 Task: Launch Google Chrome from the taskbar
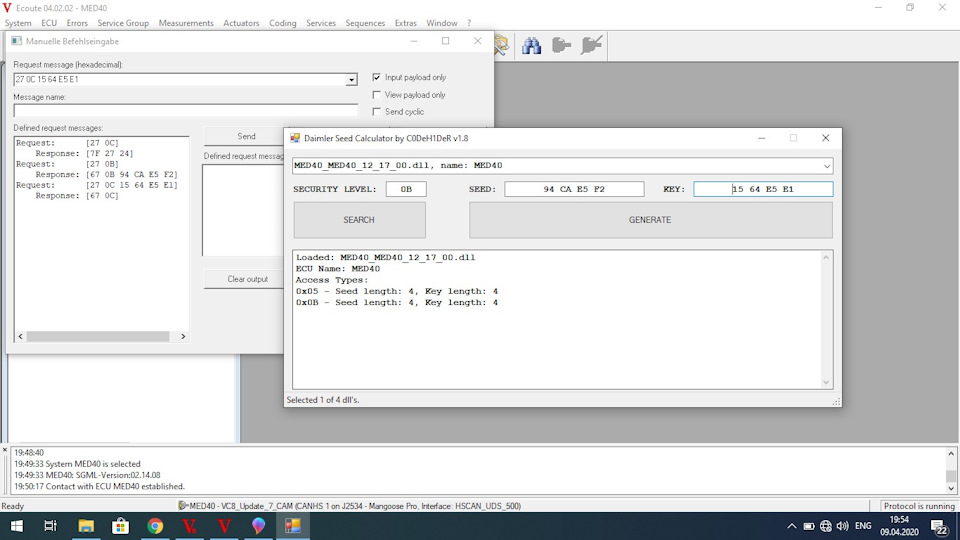point(155,526)
